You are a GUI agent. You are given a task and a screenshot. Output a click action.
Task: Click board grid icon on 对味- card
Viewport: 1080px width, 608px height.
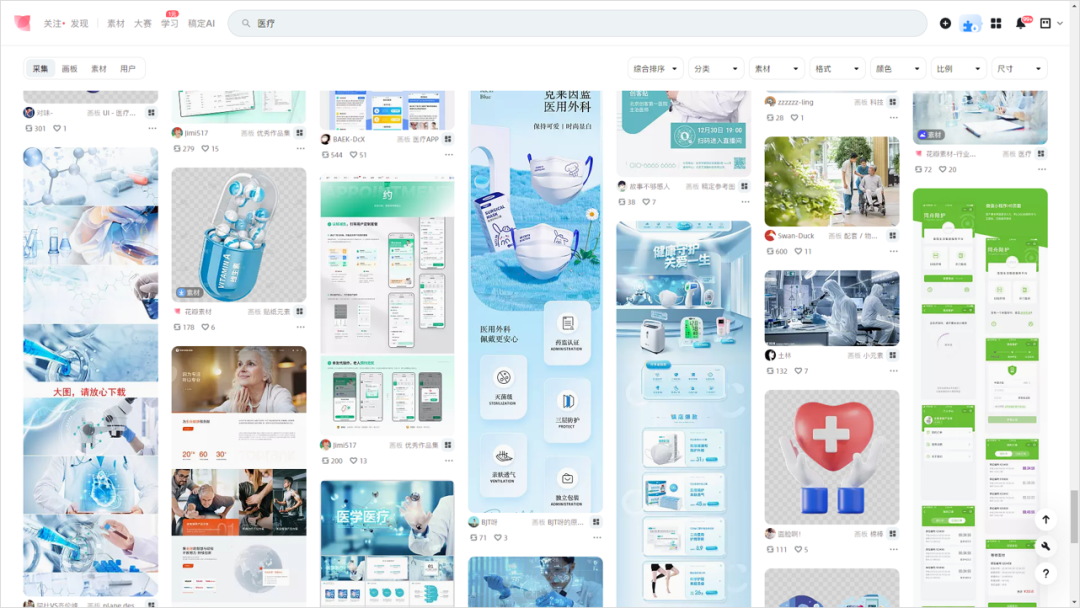(152, 112)
